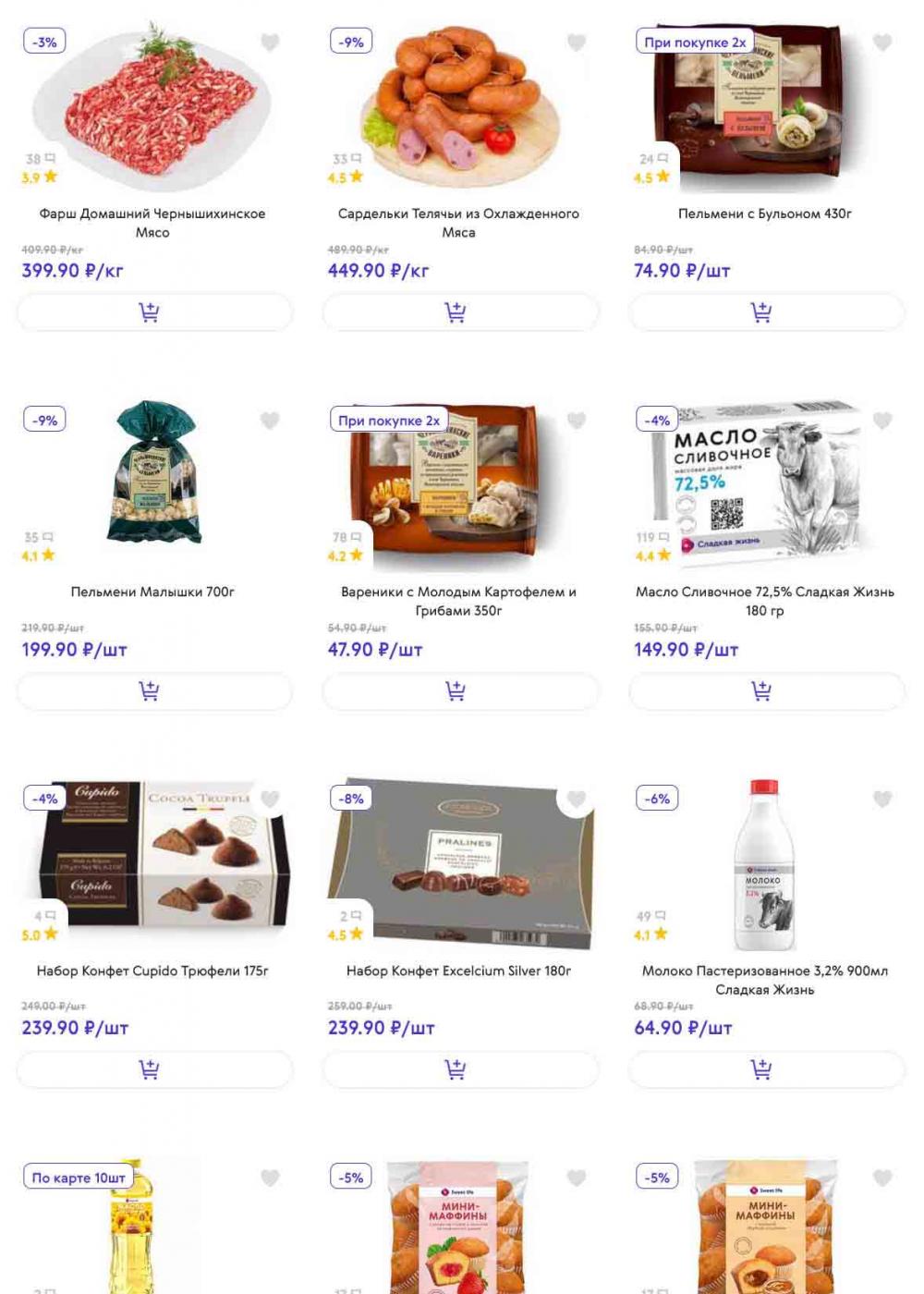
Task: Favorite Фарш Домашний with heart icon
Action: pos(270,43)
